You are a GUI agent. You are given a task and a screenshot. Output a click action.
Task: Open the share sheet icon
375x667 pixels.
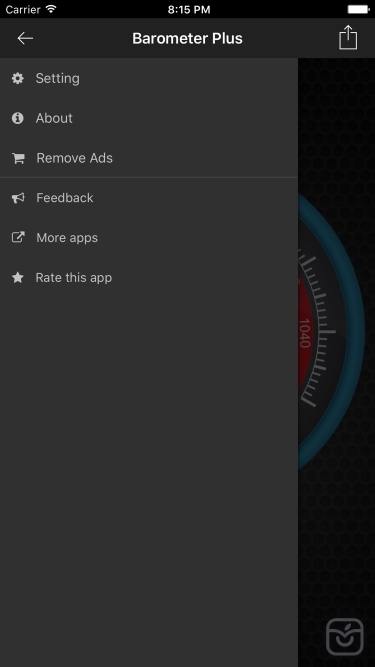click(x=348, y=37)
